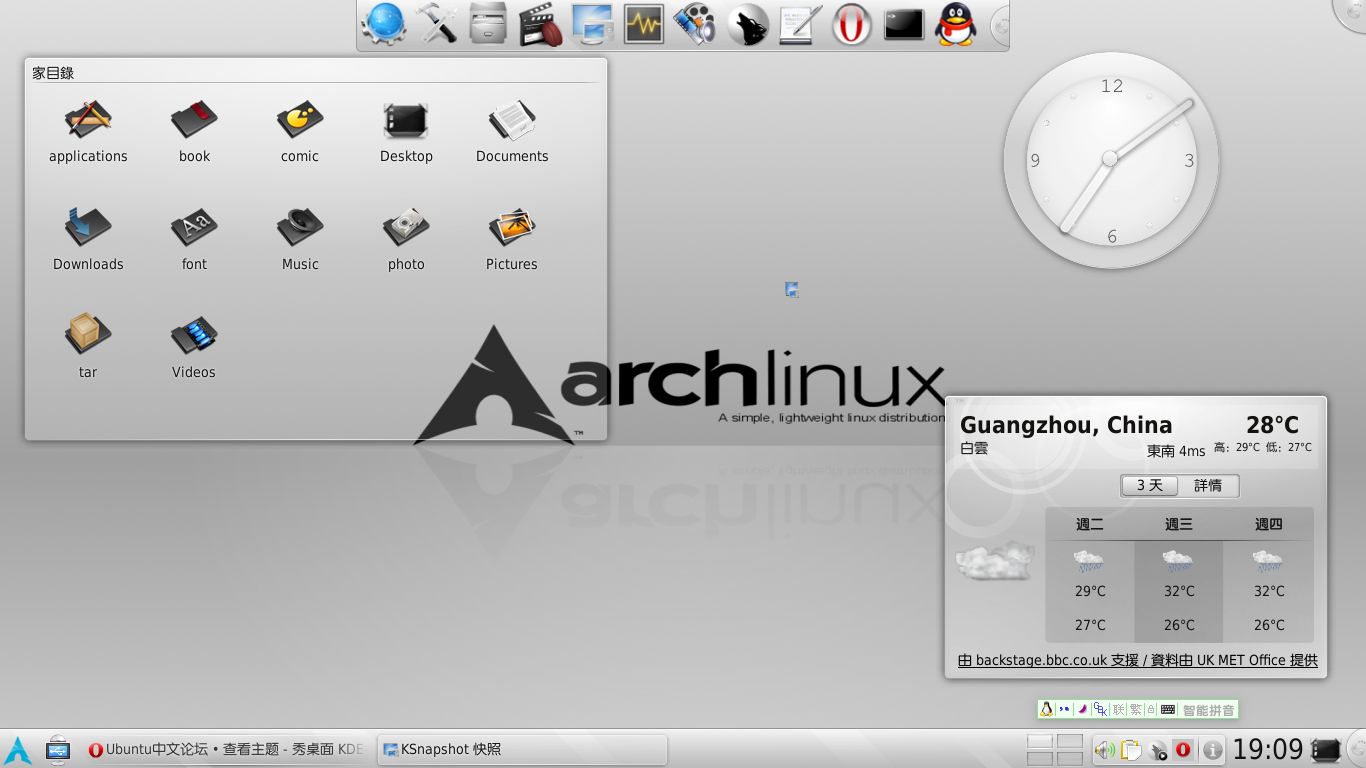This screenshot has height=768, width=1366.
Task: Toggle full/half width moon icon
Action: coord(1082,710)
